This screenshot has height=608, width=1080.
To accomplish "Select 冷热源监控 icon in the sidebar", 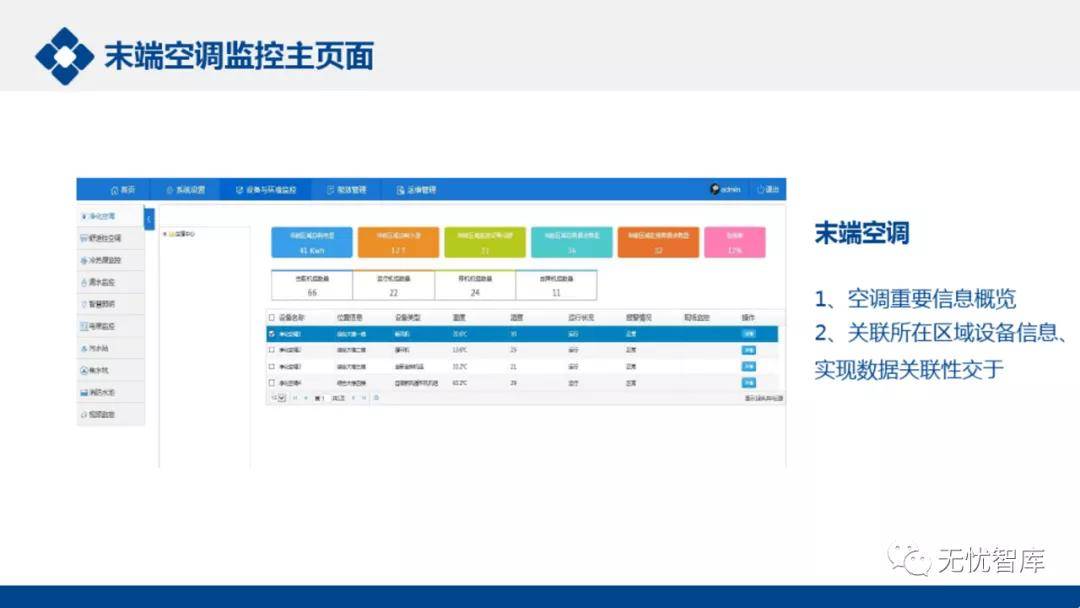I will [83, 260].
